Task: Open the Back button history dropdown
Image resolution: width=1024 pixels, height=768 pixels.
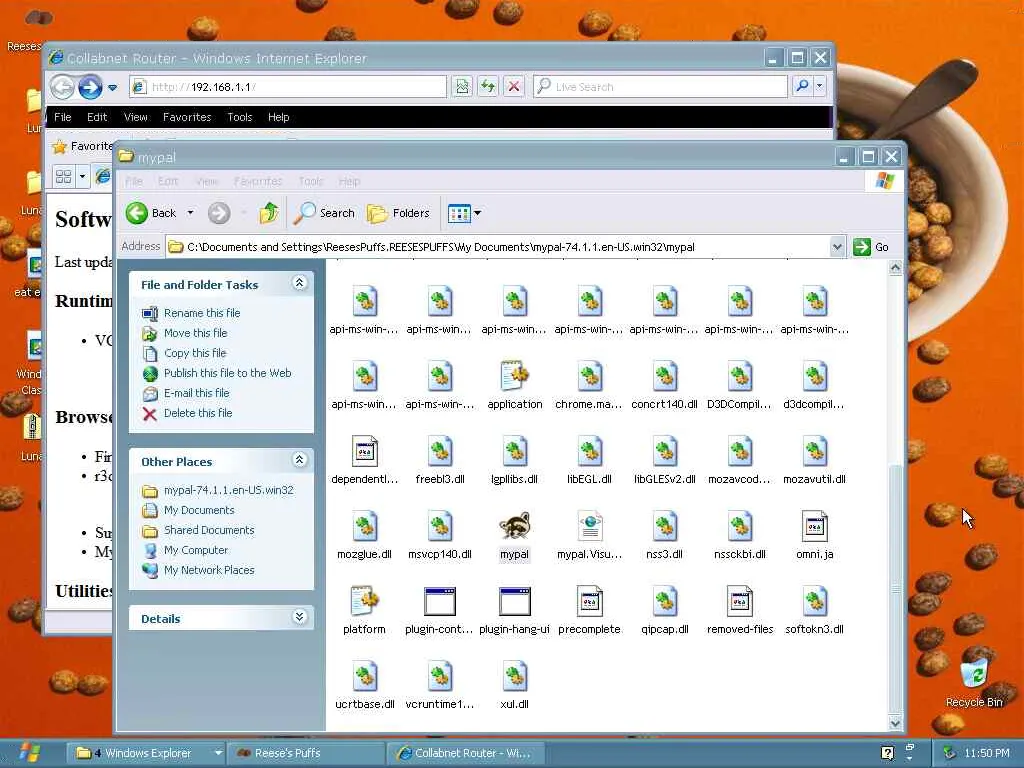Action: pyautogui.click(x=190, y=213)
